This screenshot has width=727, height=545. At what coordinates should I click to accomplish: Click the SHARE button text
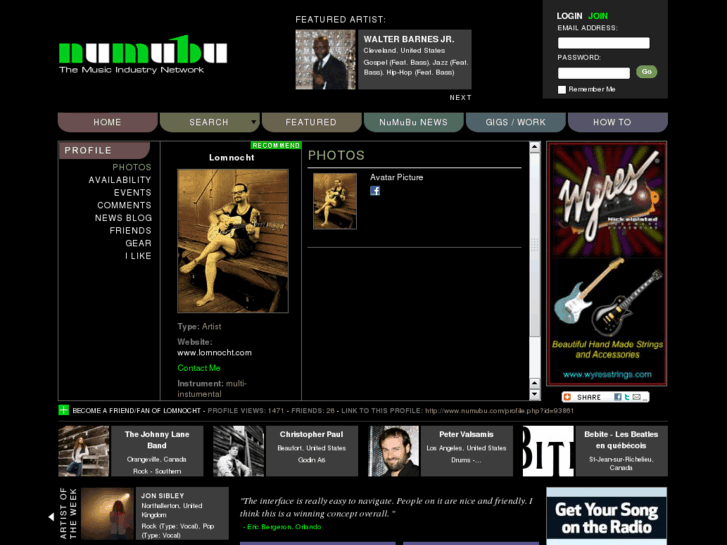(589, 398)
